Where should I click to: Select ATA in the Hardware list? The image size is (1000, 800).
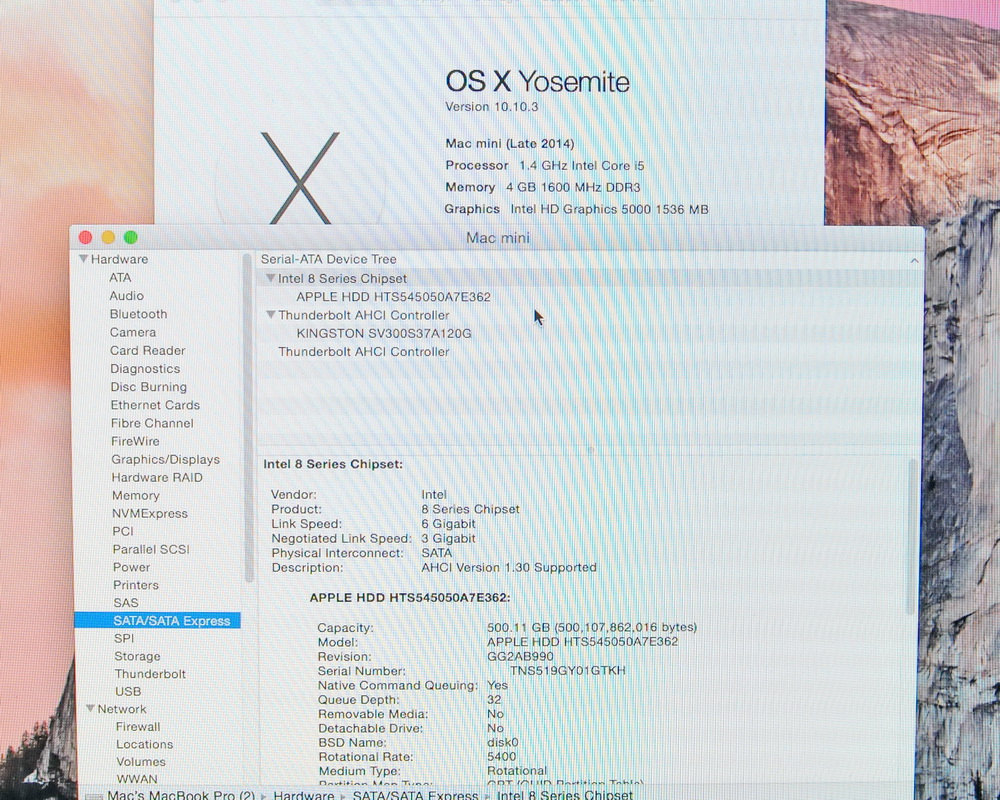(120, 278)
